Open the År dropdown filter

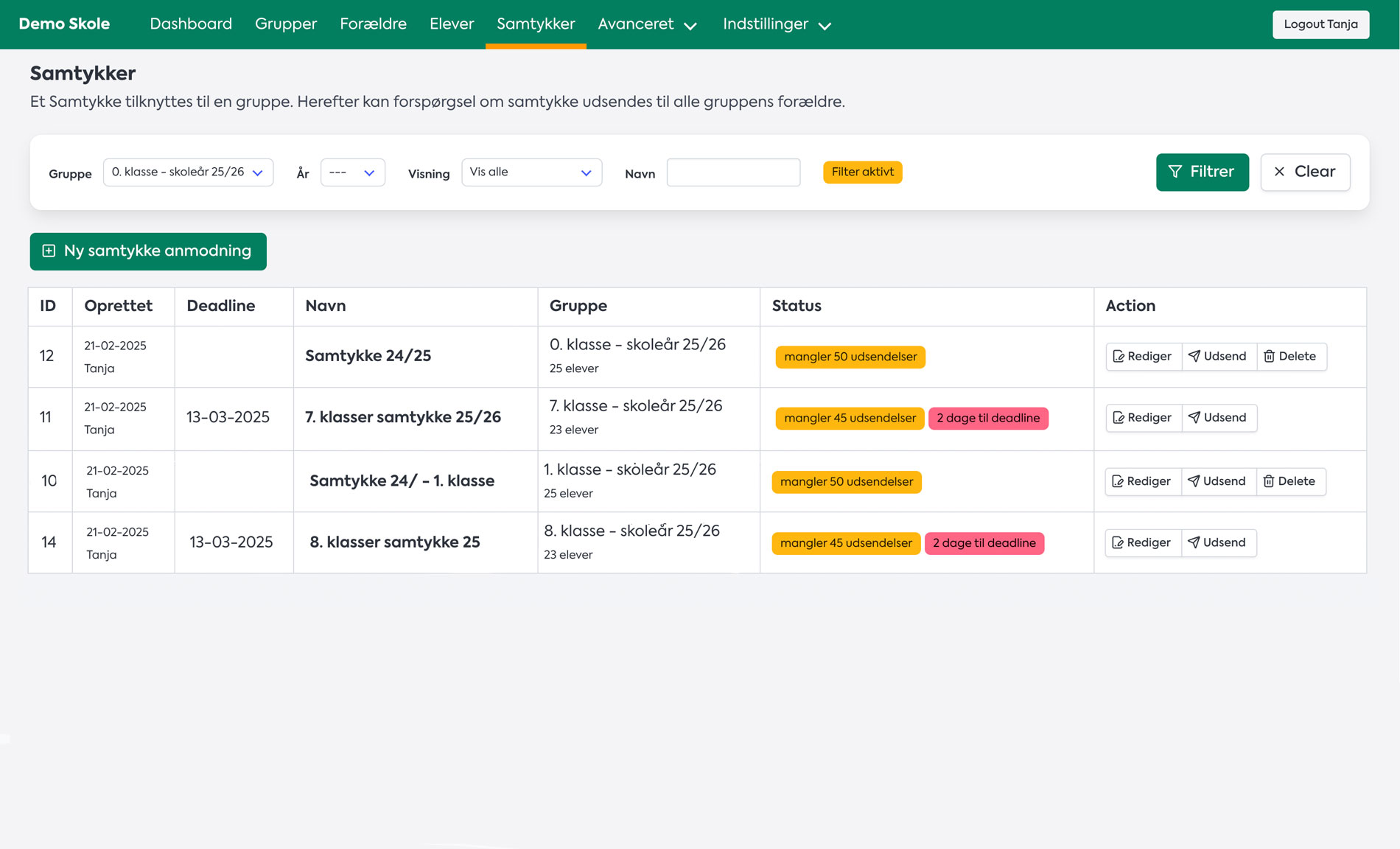point(352,172)
